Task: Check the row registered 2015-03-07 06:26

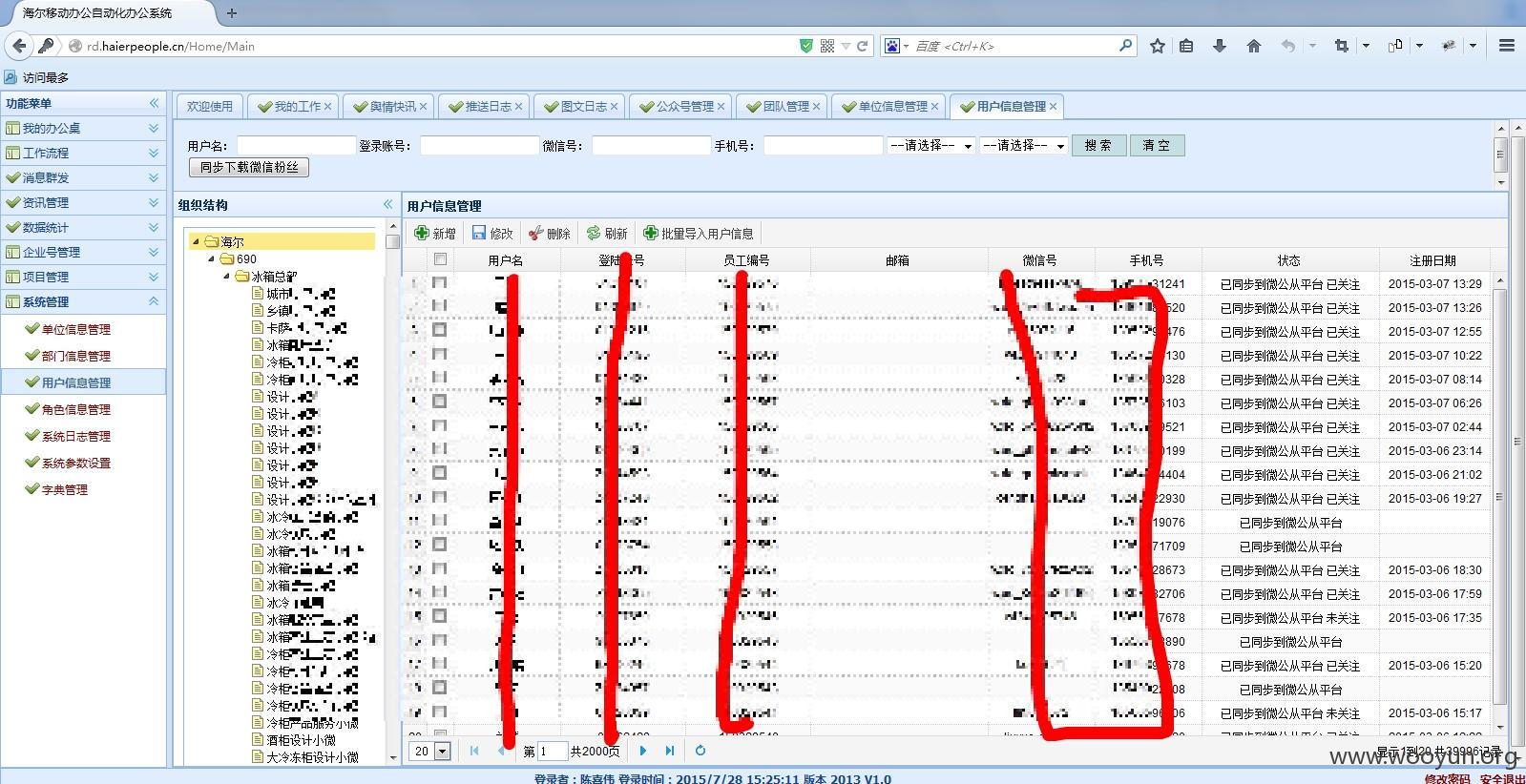Action: pyautogui.click(x=440, y=402)
